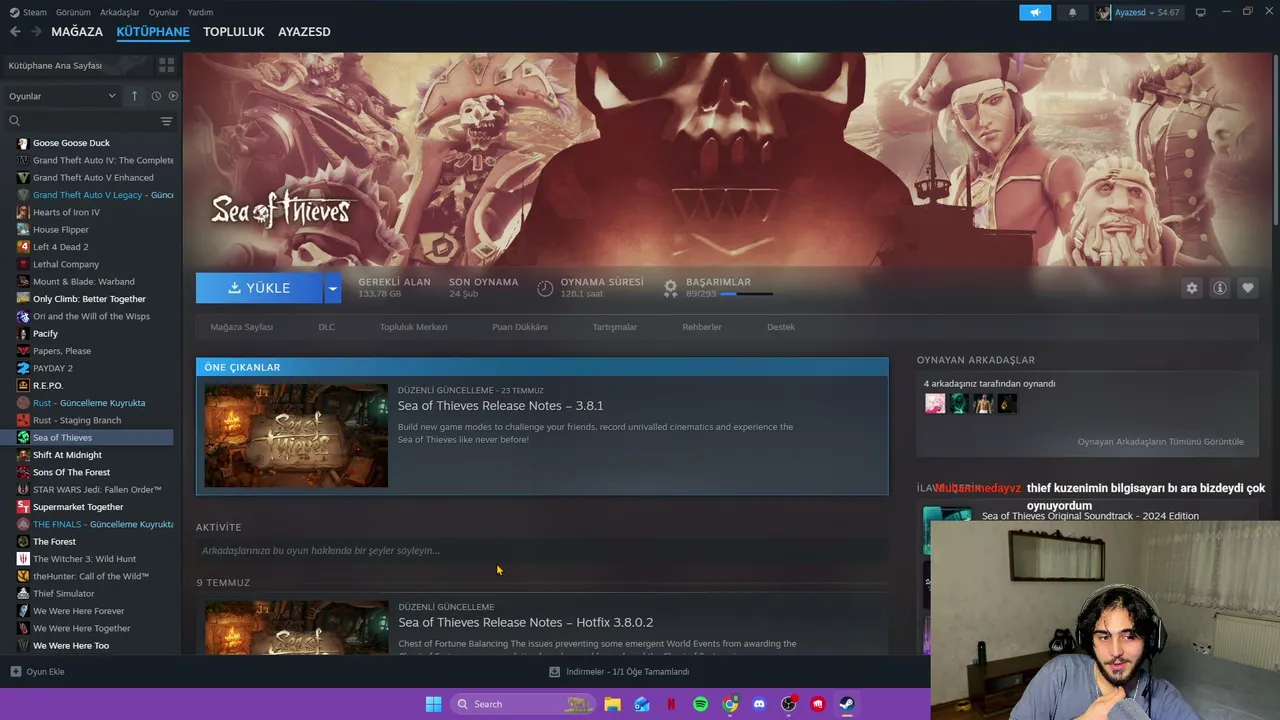
Task: Open Chrome from the taskbar
Action: point(730,704)
